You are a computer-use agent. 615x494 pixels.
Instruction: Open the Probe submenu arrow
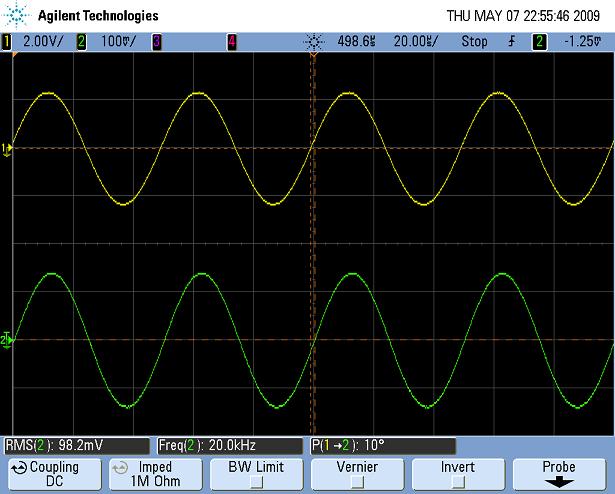pyautogui.click(x=559, y=481)
